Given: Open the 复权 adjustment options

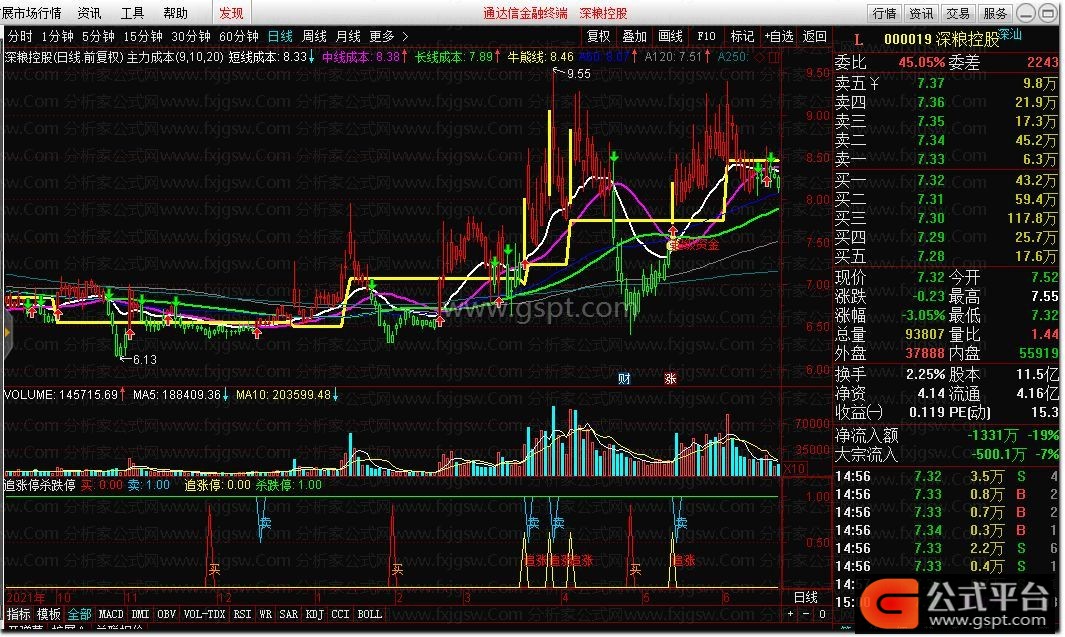Looking at the screenshot, I should pos(598,36).
